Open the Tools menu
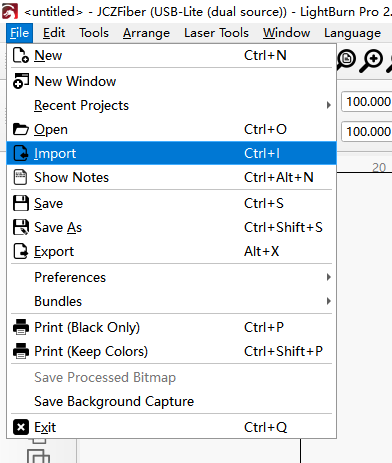 pyautogui.click(x=94, y=33)
